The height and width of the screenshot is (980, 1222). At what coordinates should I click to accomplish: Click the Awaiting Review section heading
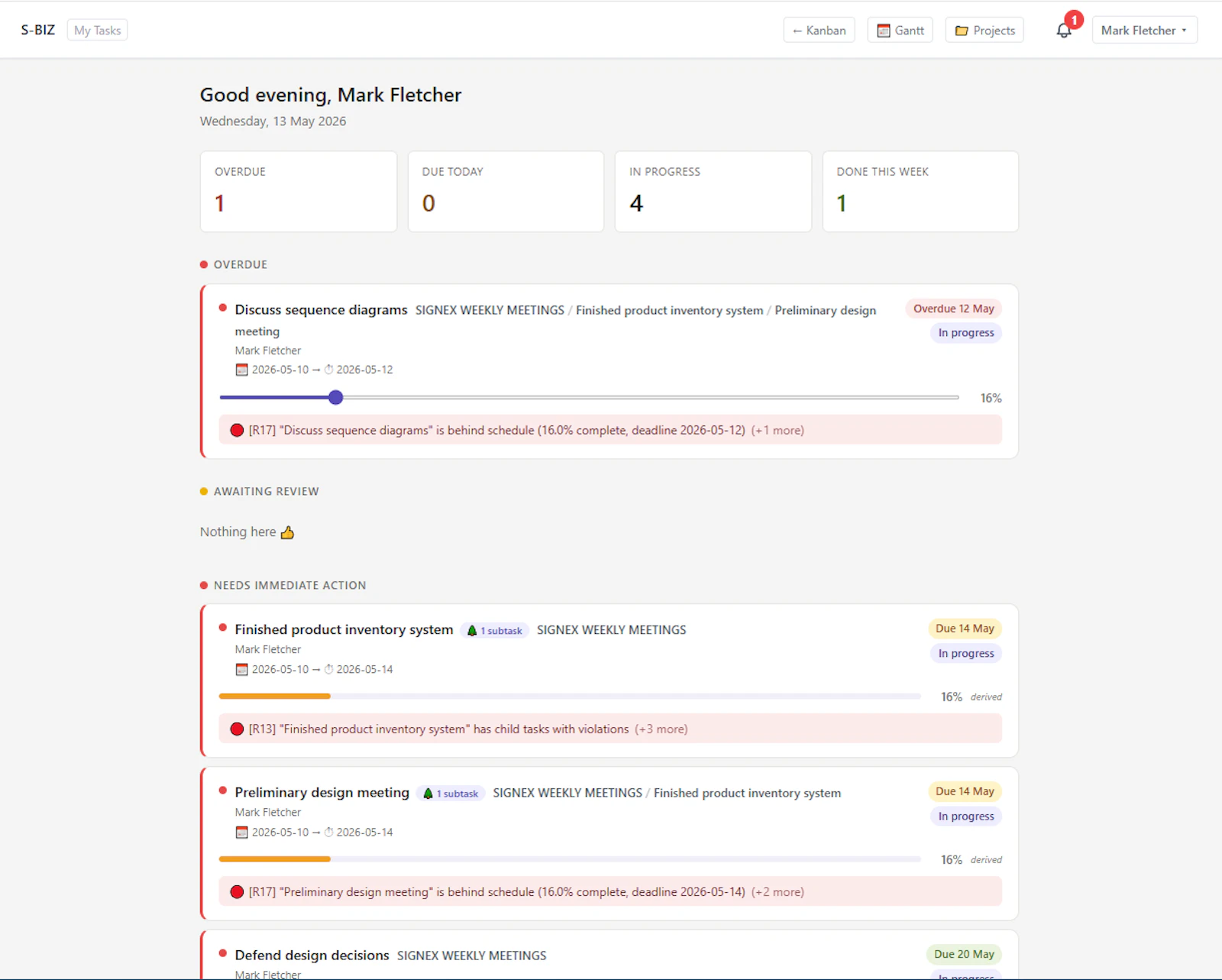click(266, 491)
